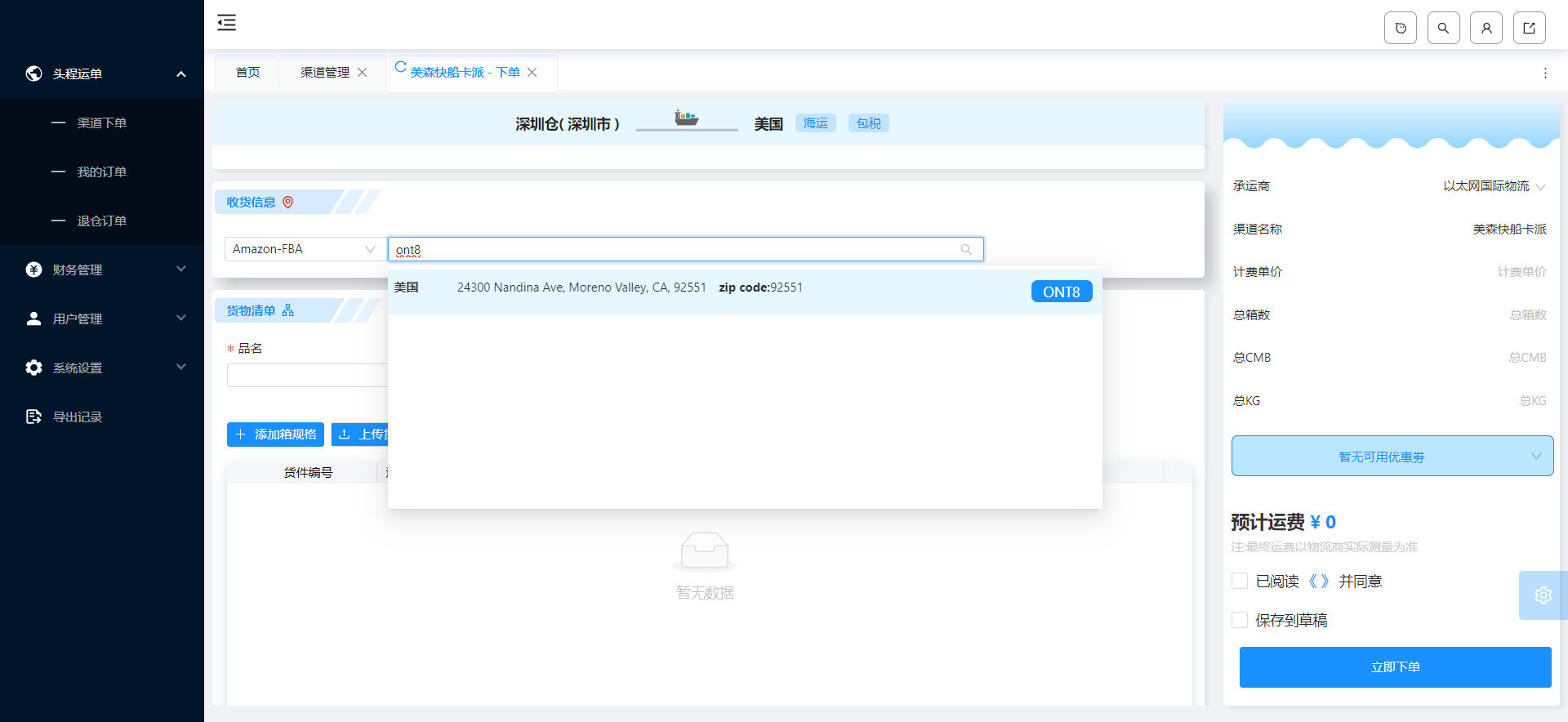1568x722 pixels.
Task: Check the 已阅读 并同意 agreement checkbox
Action: click(1240, 581)
